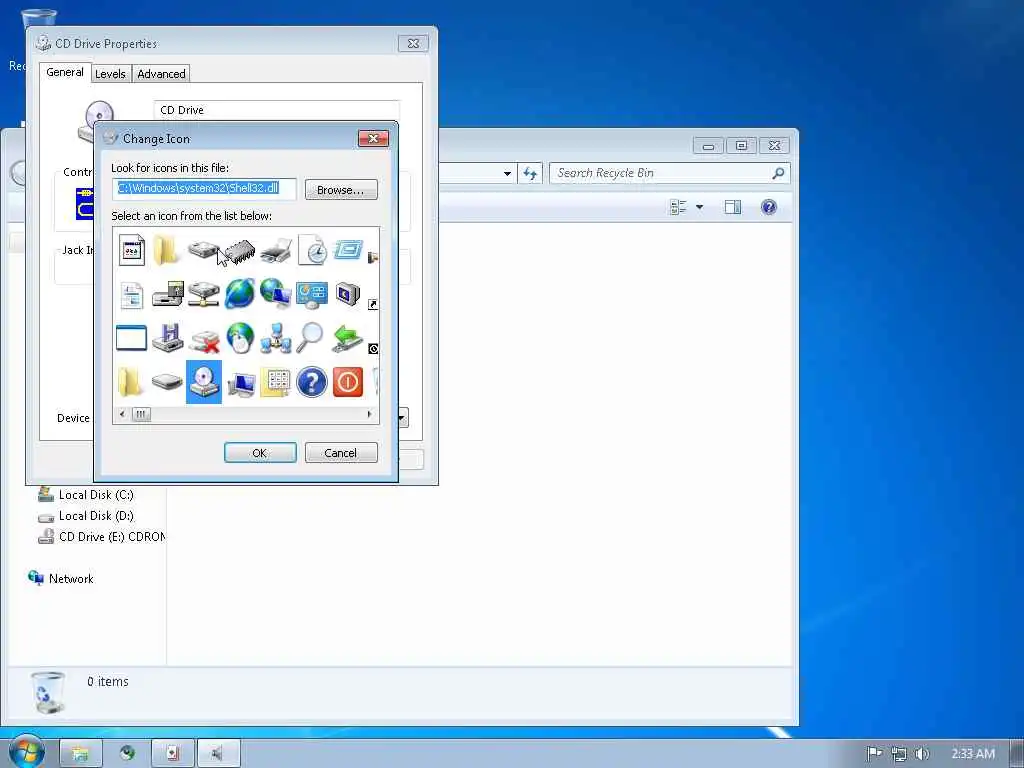Screen dimensions: 1024x768
Task: Select the blank window icon
Action: click(131, 338)
